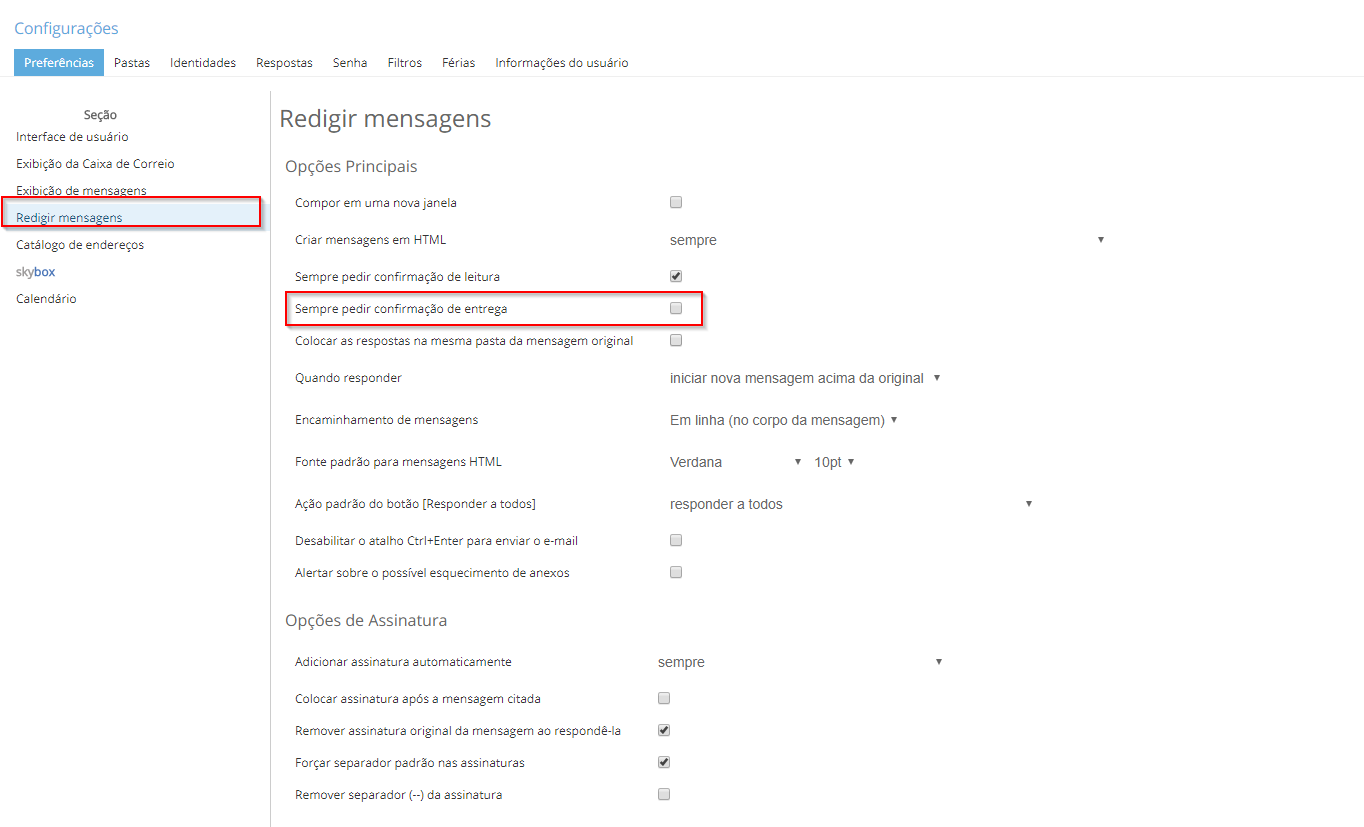Enable 'Alertar sobre o possível esquecimento de anexos'
This screenshot has width=1364, height=827.
pyautogui.click(x=676, y=572)
